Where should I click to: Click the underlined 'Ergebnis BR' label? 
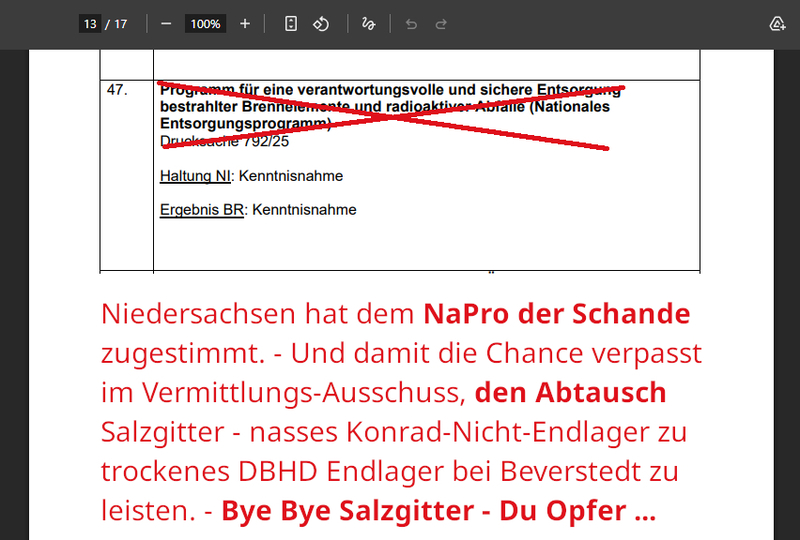pyautogui.click(x=201, y=210)
